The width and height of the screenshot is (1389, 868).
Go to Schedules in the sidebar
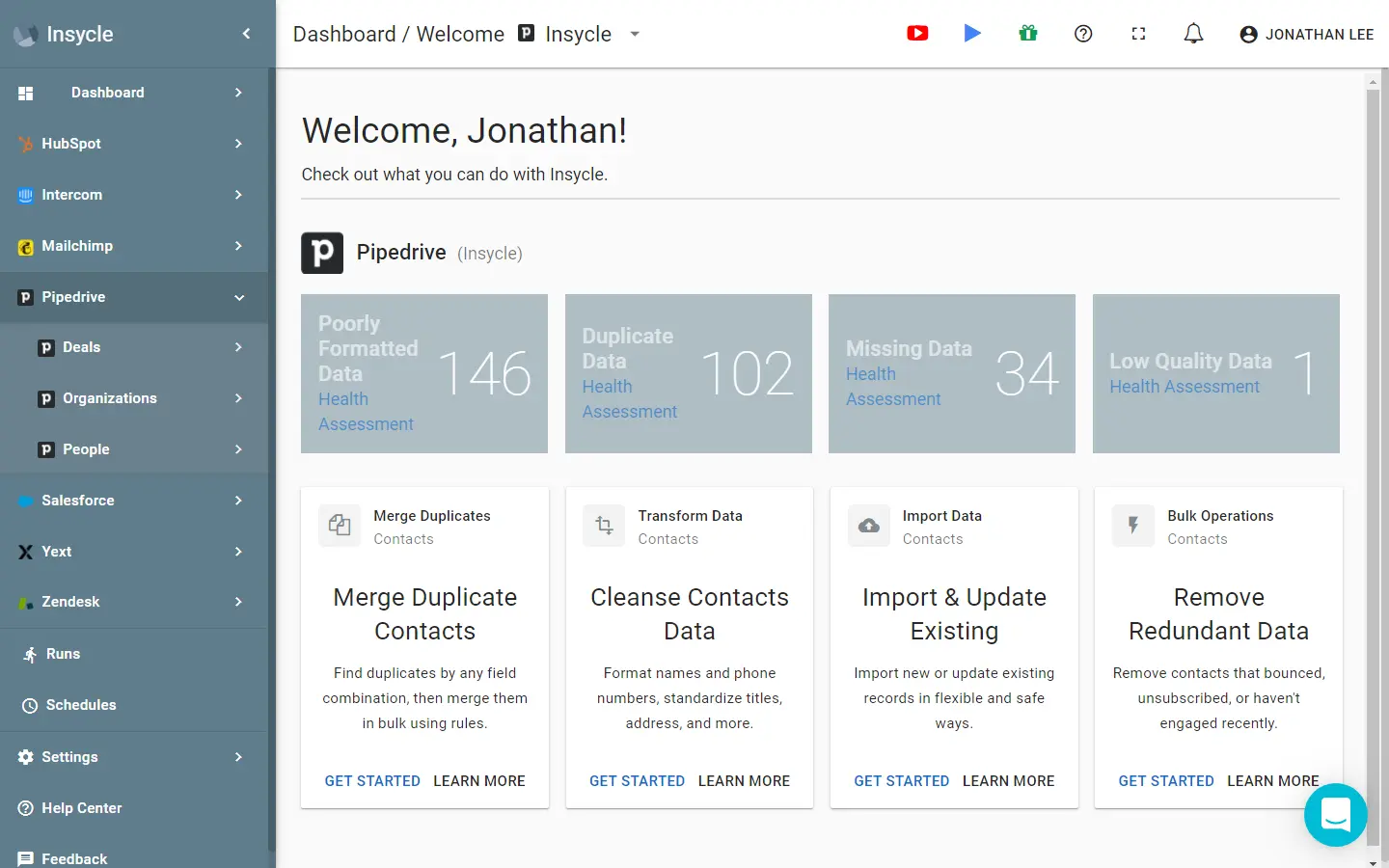[81, 705]
